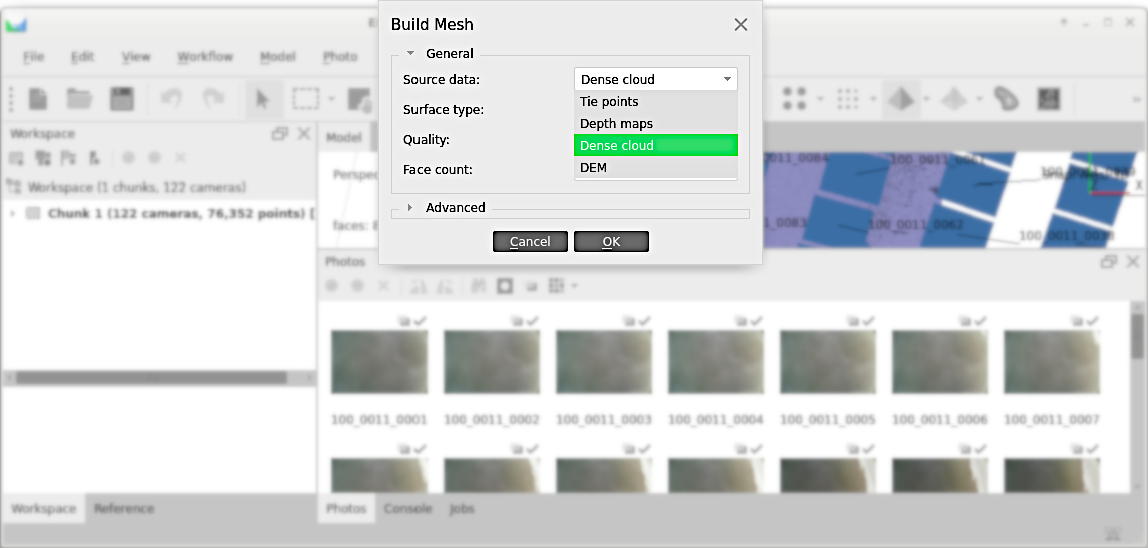The width and height of the screenshot is (1148, 548).
Task: Collapse the General section in Build Mesh
Action: click(x=411, y=53)
